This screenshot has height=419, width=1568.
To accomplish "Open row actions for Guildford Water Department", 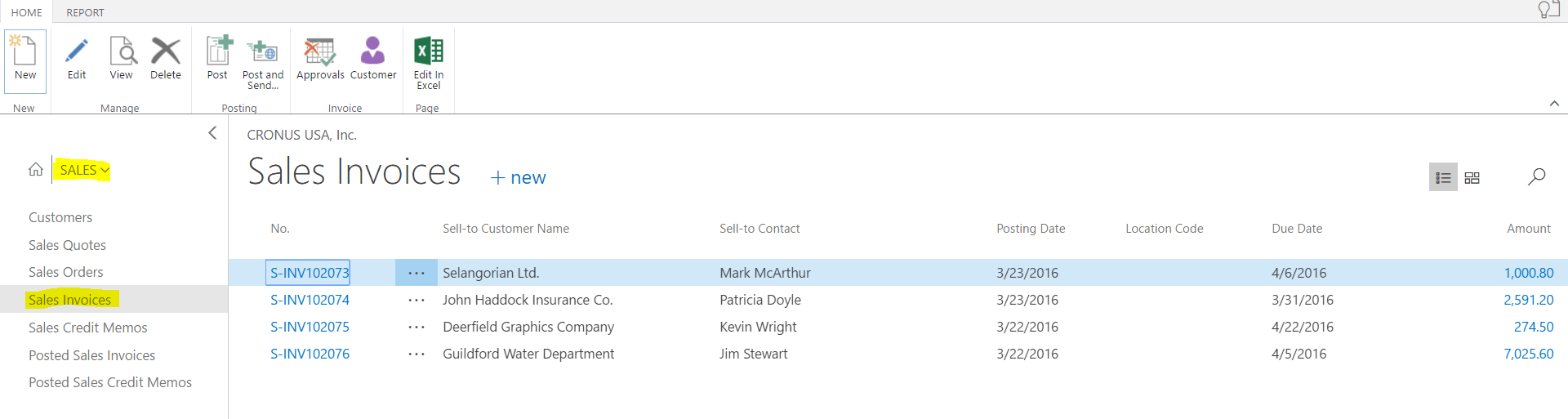I will click(x=416, y=354).
